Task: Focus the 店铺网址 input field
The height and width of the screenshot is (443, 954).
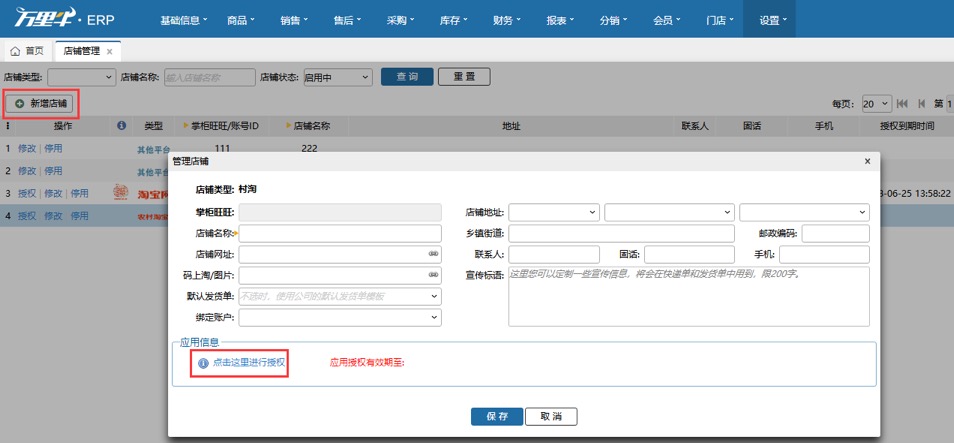Action: click(340, 254)
